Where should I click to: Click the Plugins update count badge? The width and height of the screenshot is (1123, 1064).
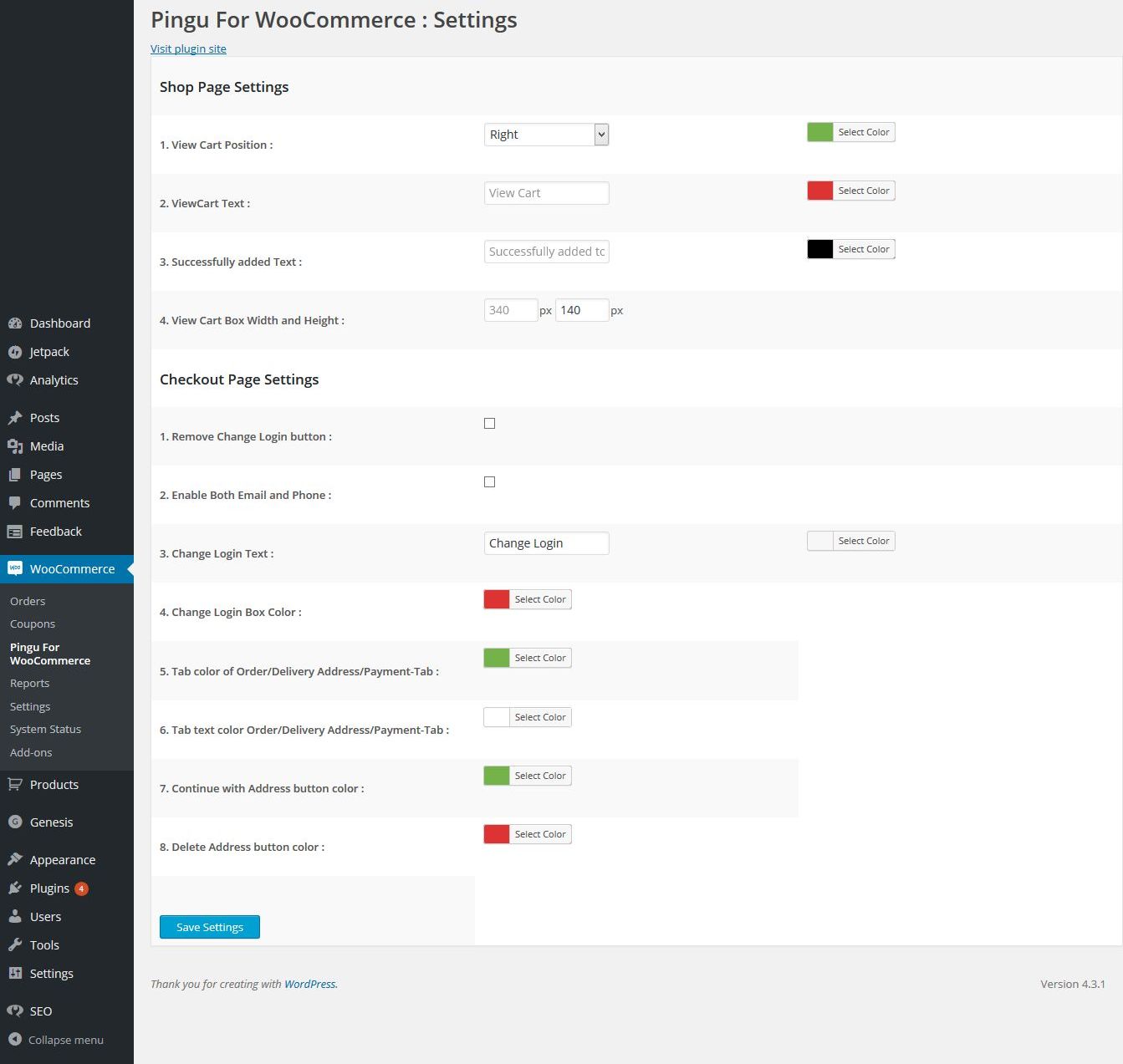coord(81,888)
